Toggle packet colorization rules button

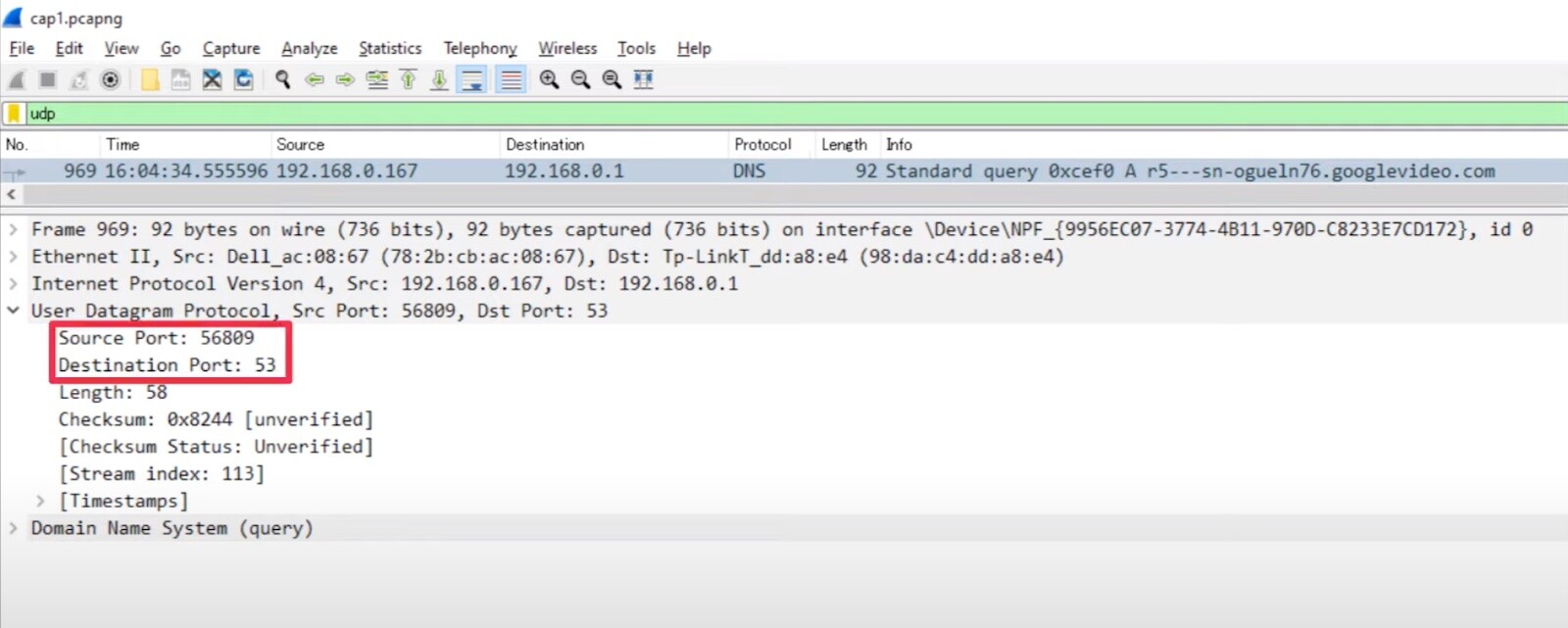pos(511,80)
